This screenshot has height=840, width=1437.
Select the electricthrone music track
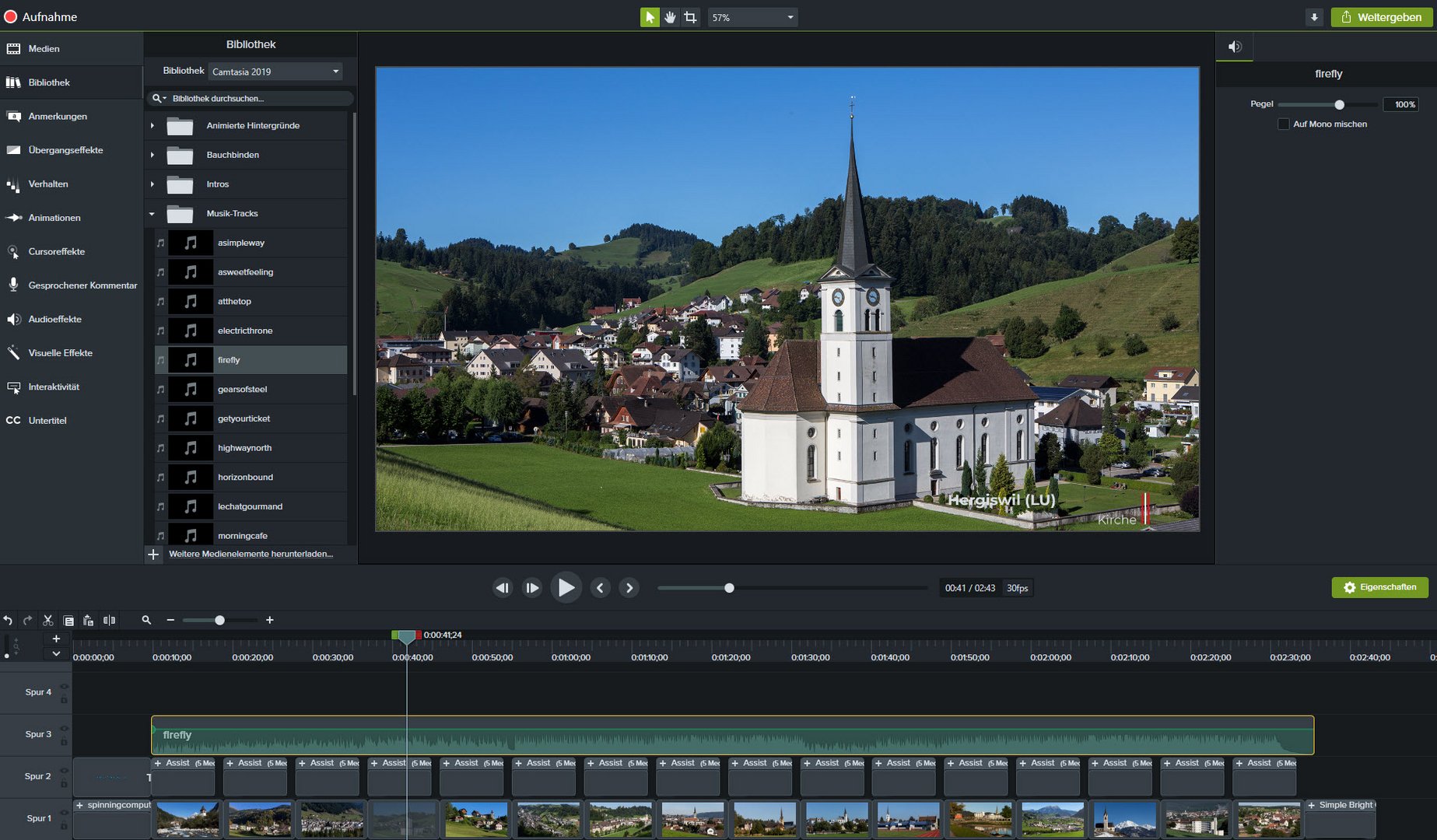pyautogui.click(x=251, y=331)
